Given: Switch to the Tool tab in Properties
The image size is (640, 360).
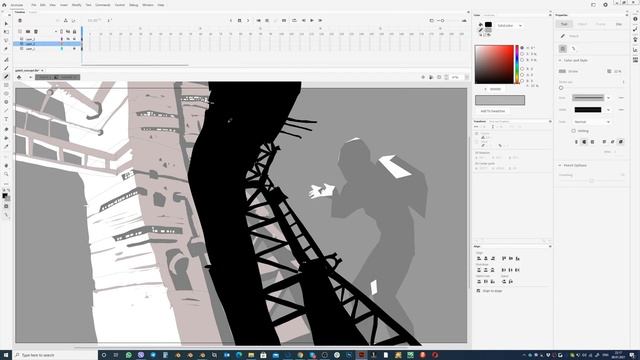Looking at the screenshot, I should [564, 24].
